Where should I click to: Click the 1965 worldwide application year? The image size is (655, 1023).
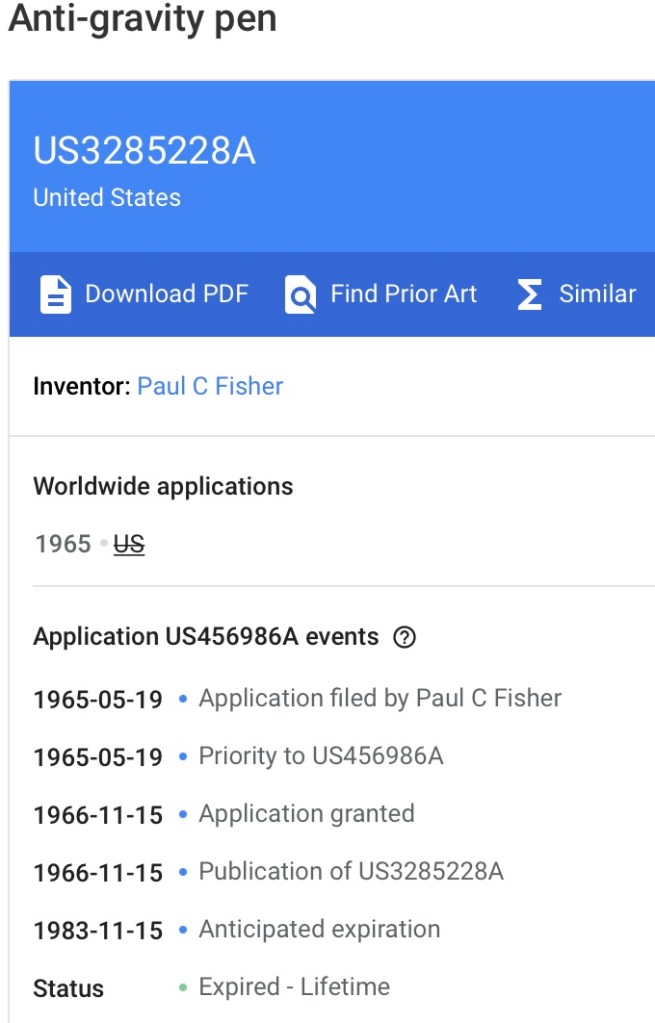tap(63, 545)
